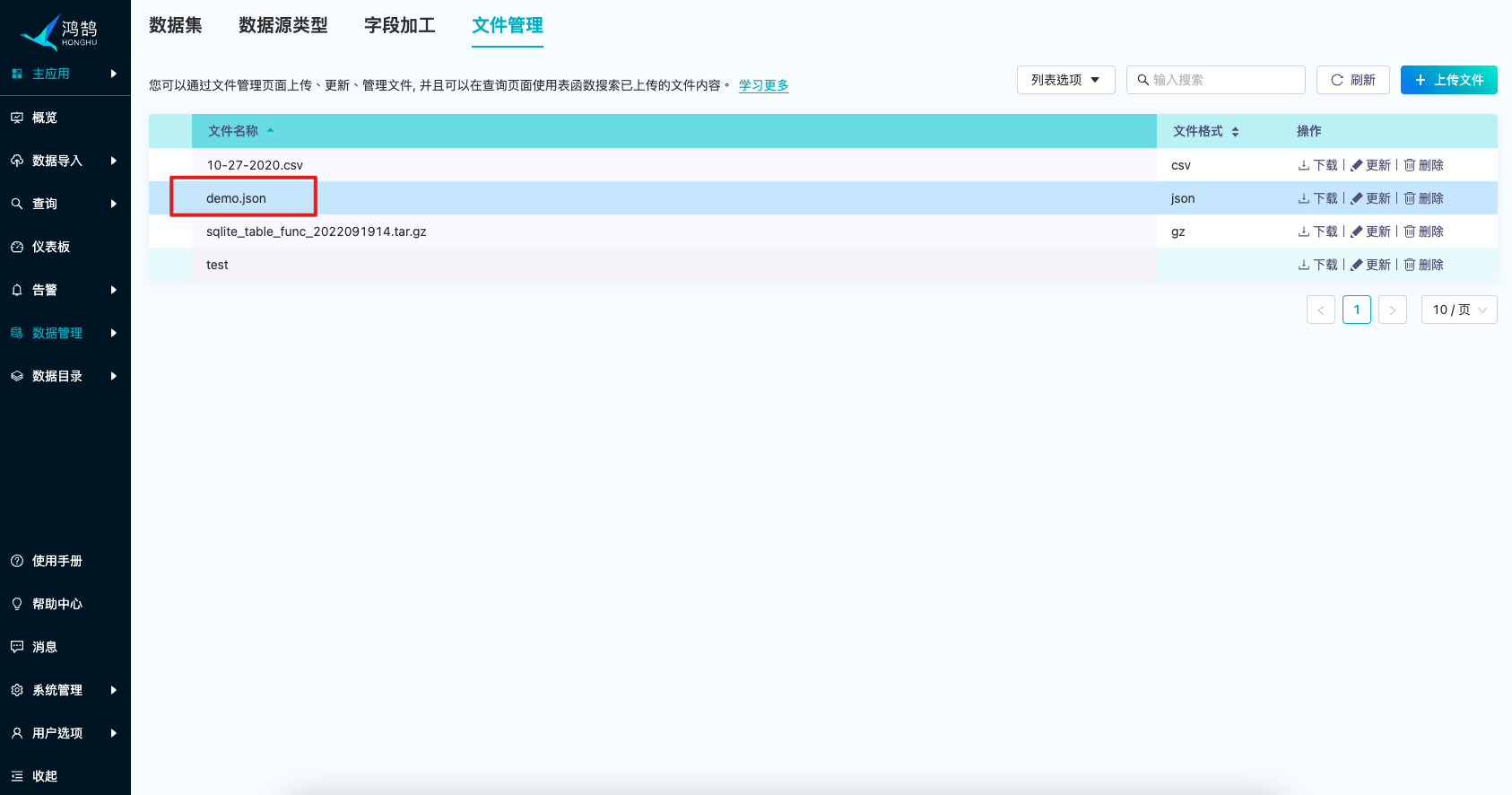Click the main application grid icon
This screenshot has height=795, width=1512.
[17, 74]
